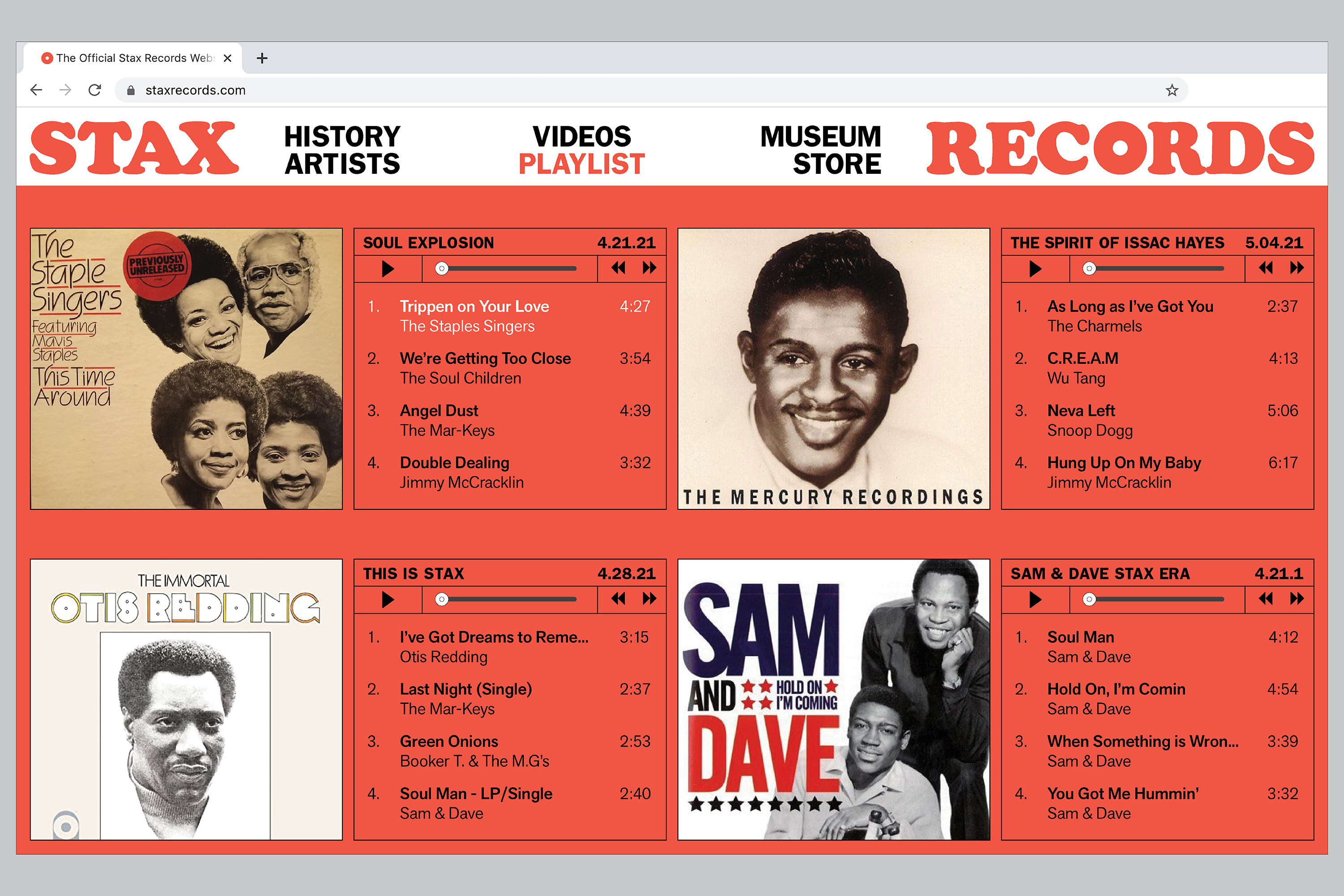
Task: Select the track Green Onions
Action: [448, 742]
